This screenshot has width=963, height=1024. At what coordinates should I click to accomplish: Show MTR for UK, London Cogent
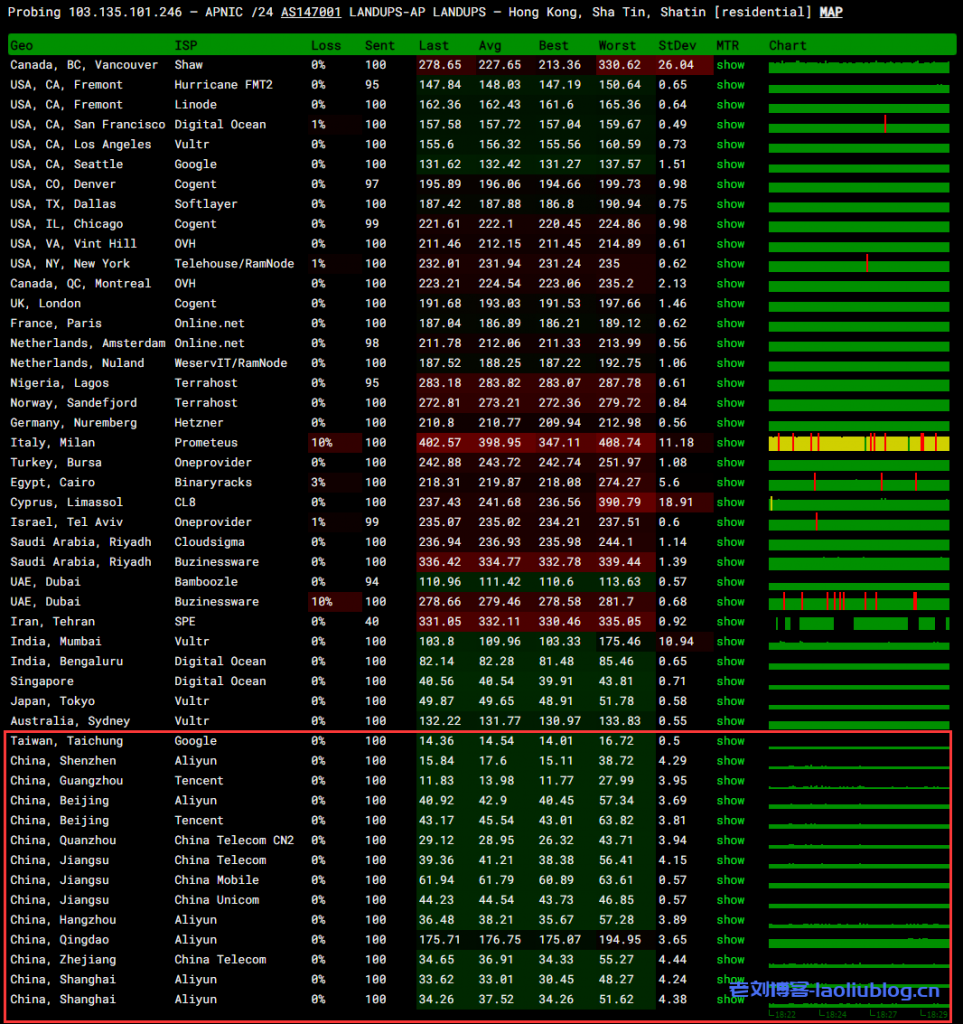pos(730,304)
